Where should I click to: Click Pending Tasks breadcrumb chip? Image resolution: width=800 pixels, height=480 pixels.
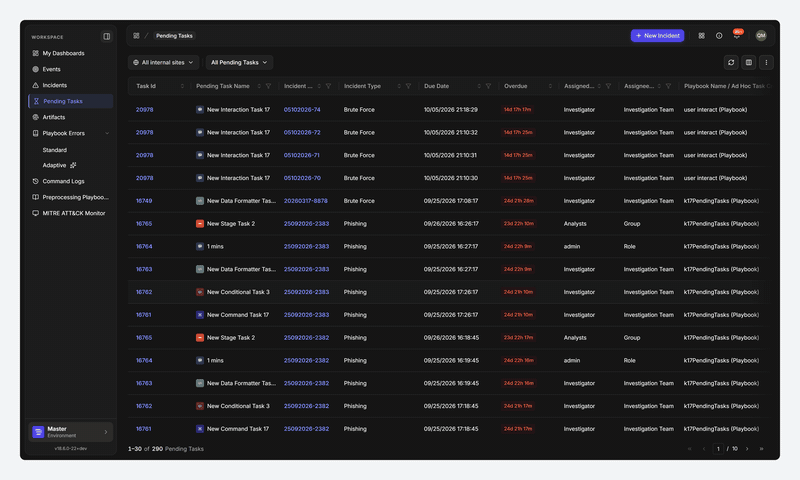(x=174, y=36)
